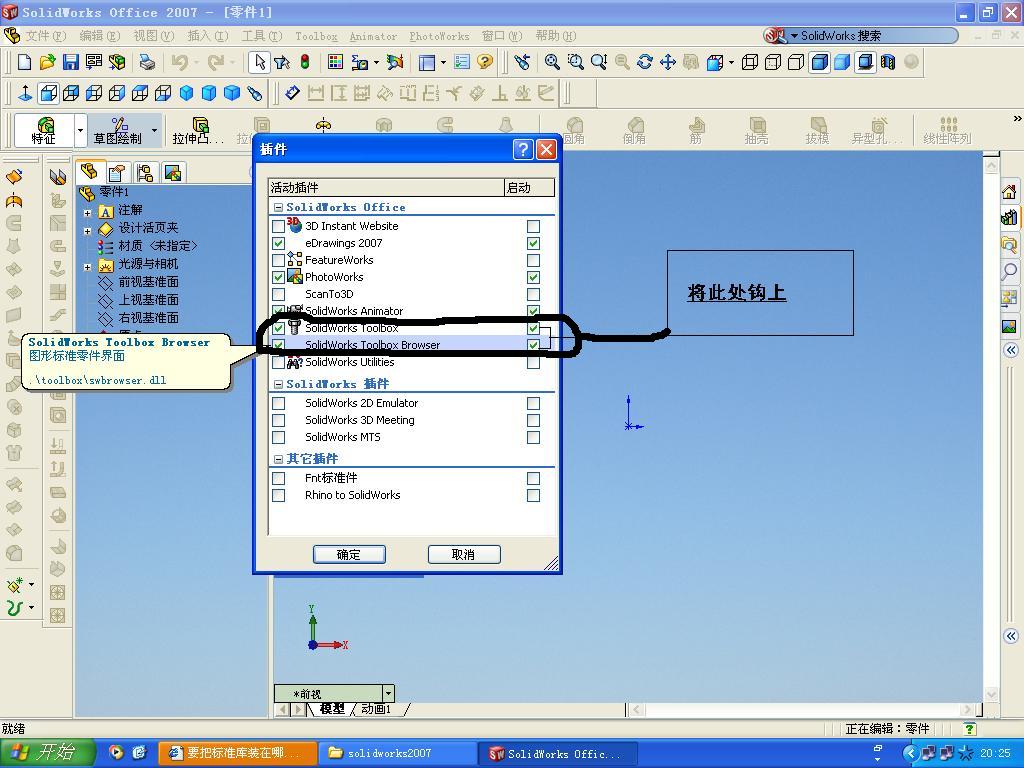Enable the 3D Instant Website add-in checkbox
The width and height of the screenshot is (1024, 768).
tap(278, 226)
